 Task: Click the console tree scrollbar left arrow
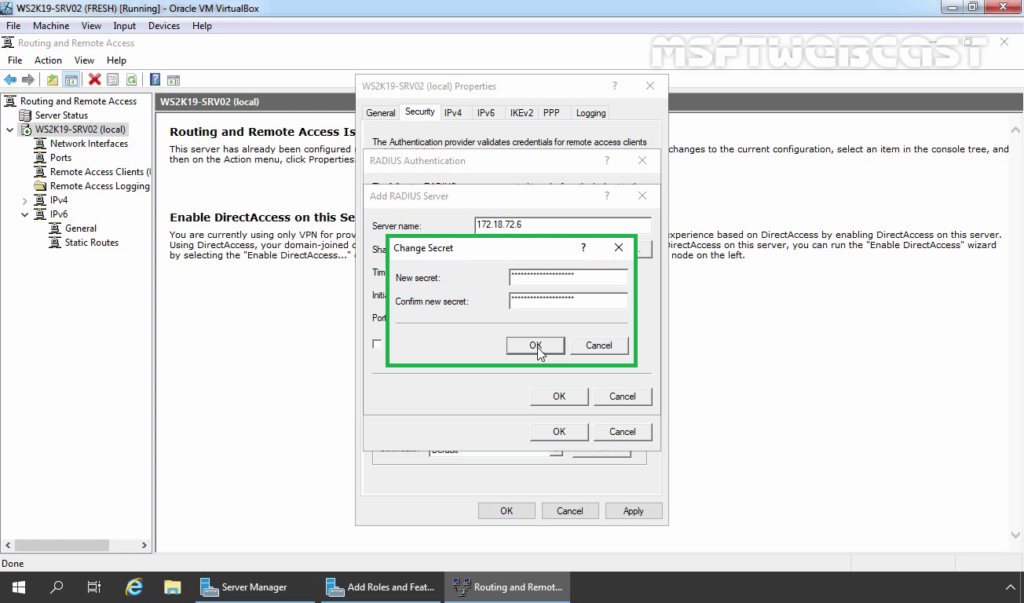[x=8, y=545]
